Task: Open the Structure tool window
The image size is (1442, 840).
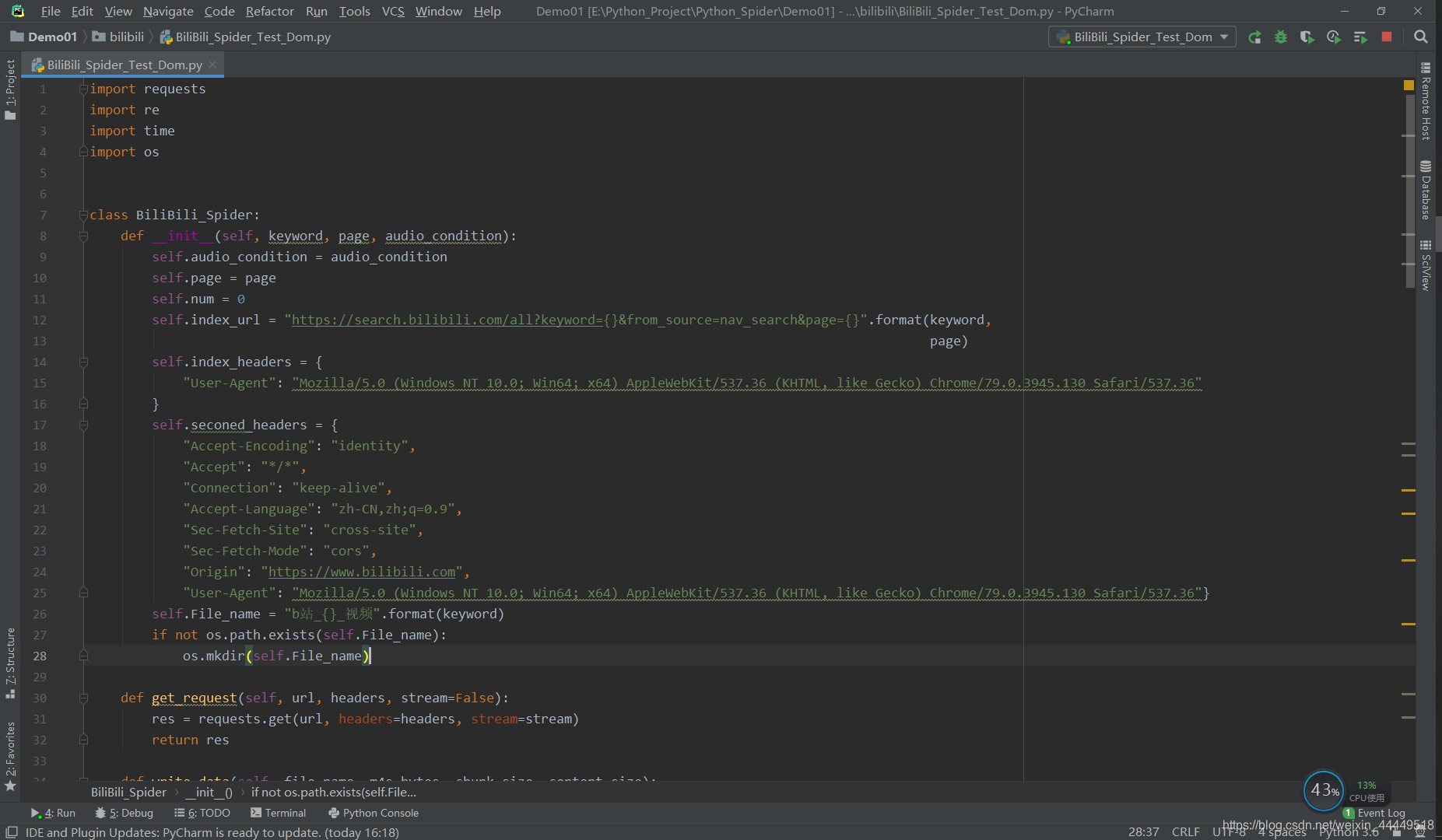Action: [10, 663]
